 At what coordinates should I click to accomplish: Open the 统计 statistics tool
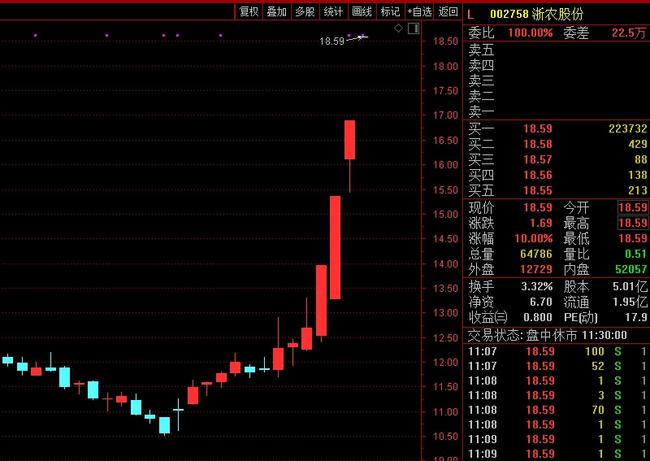tap(333, 12)
